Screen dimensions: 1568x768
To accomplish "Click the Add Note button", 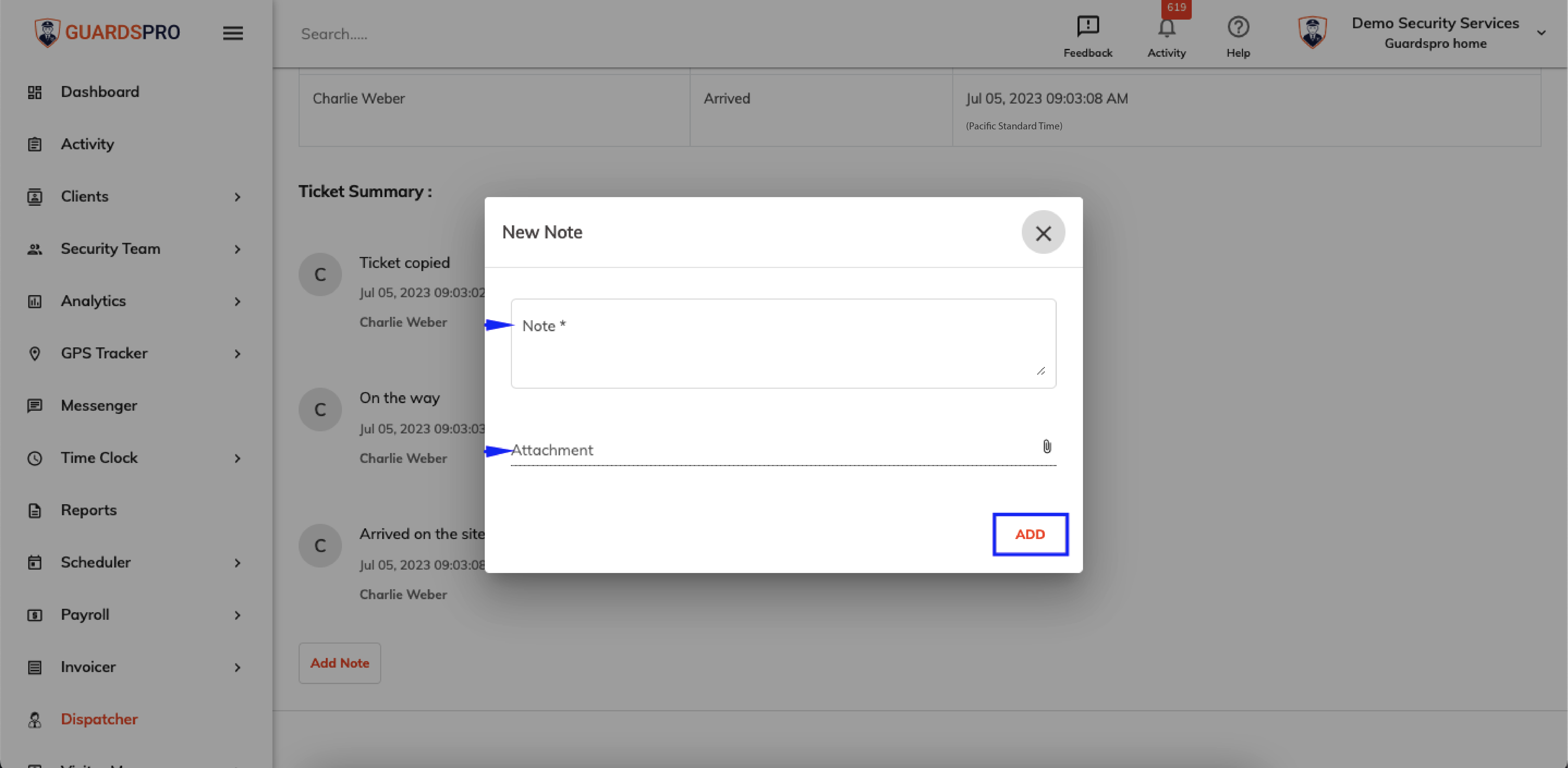I will point(340,663).
